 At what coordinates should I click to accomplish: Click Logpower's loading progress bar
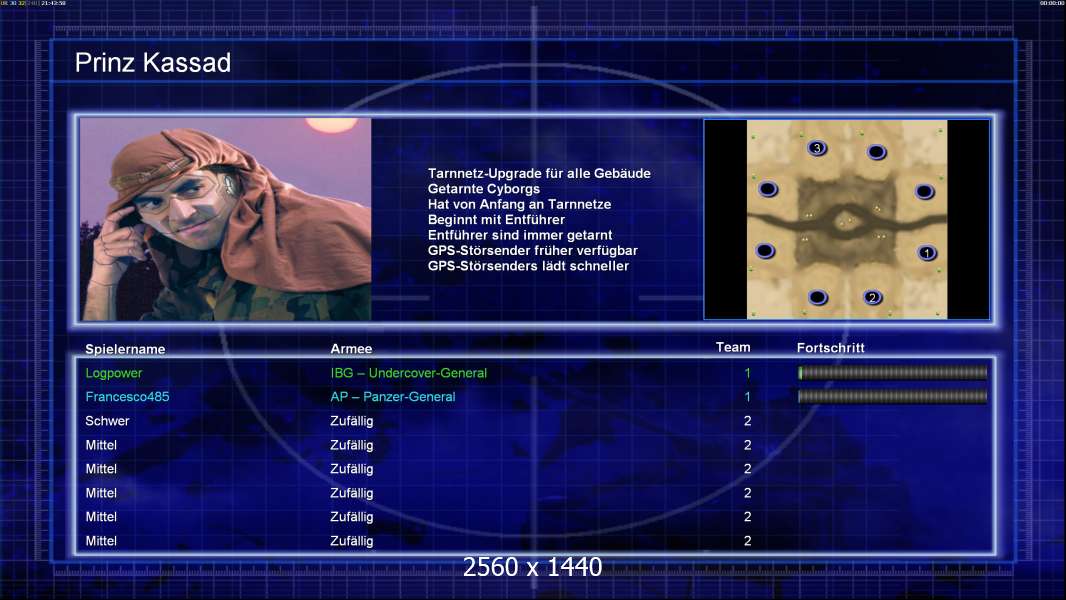pyautogui.click(x=893, y=372)
